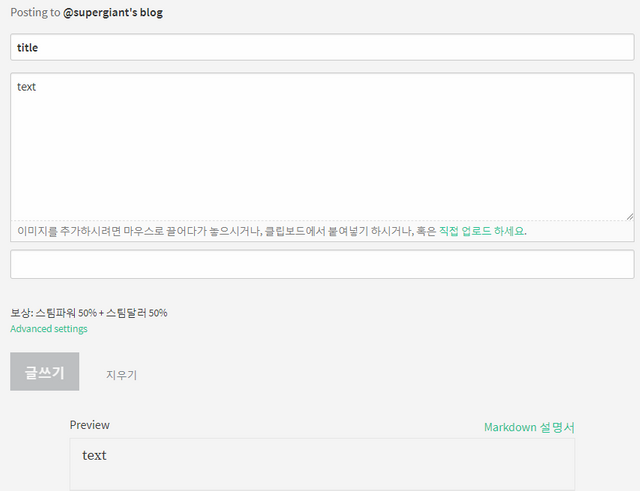640x491 pixels.
Task: Click the Posting to label
Action: click(35, 13)
